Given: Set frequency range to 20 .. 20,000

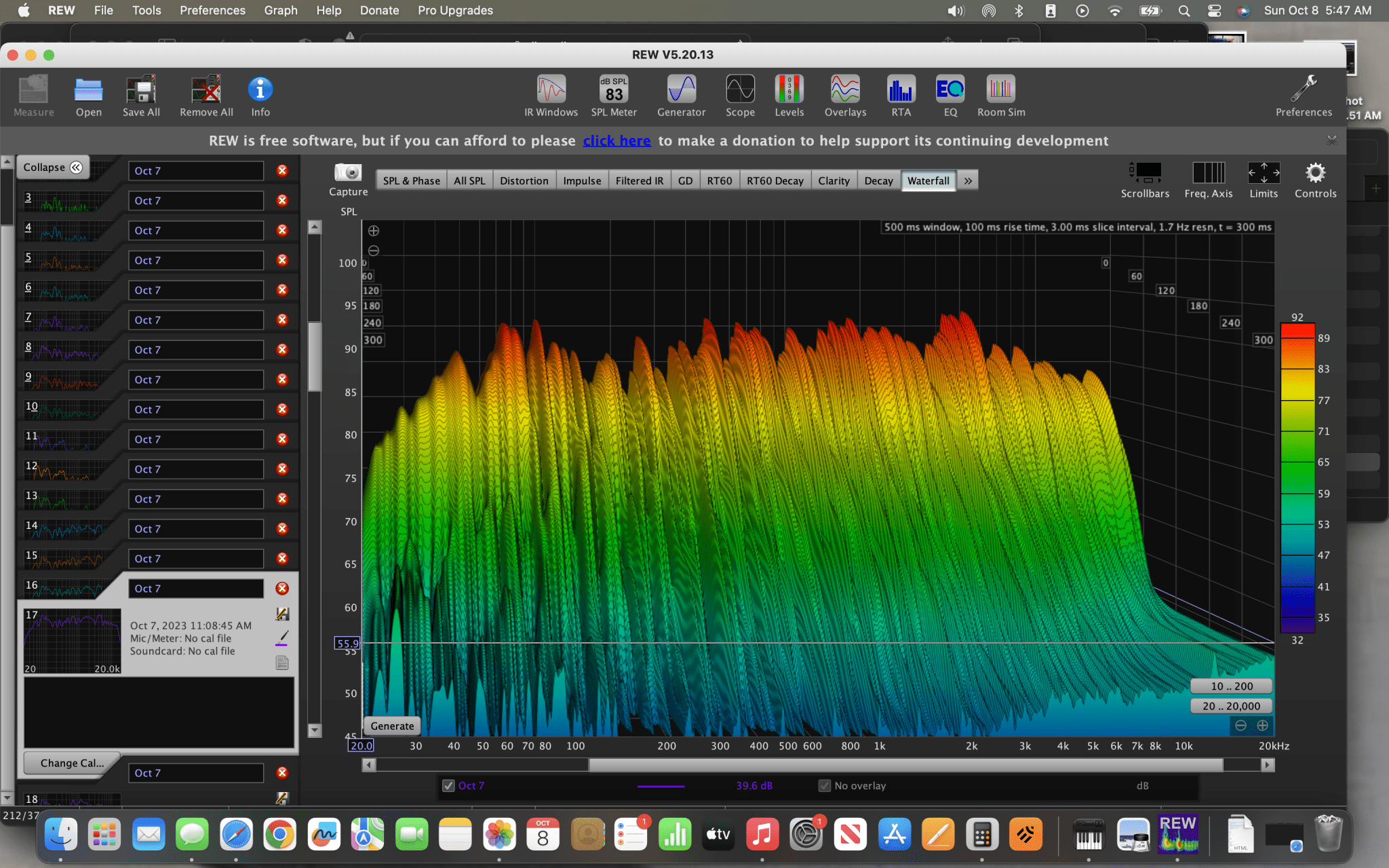Looking at the screenshot, I should click(1232, 706).
